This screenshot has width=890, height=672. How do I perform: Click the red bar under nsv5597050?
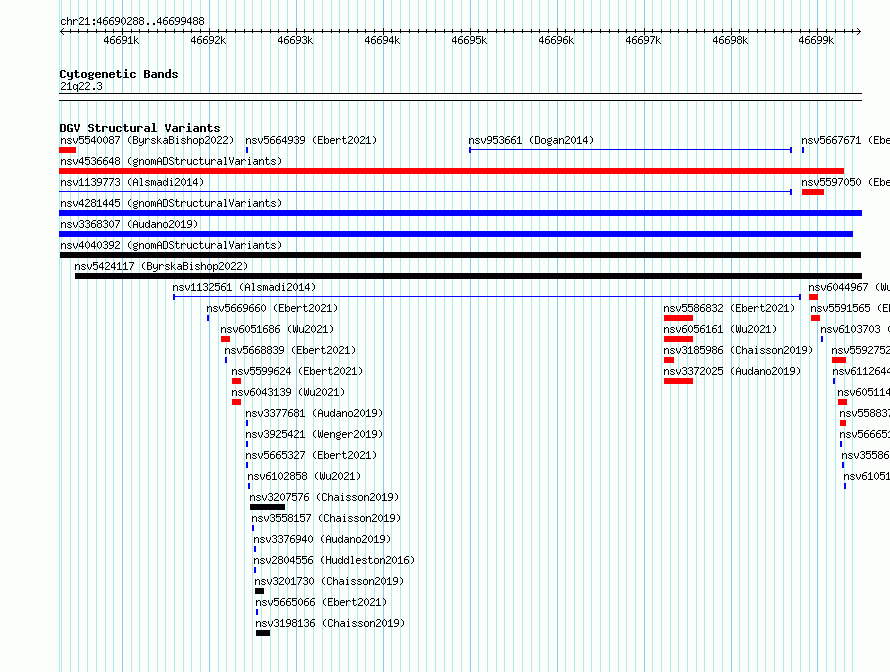coord(813,192)
